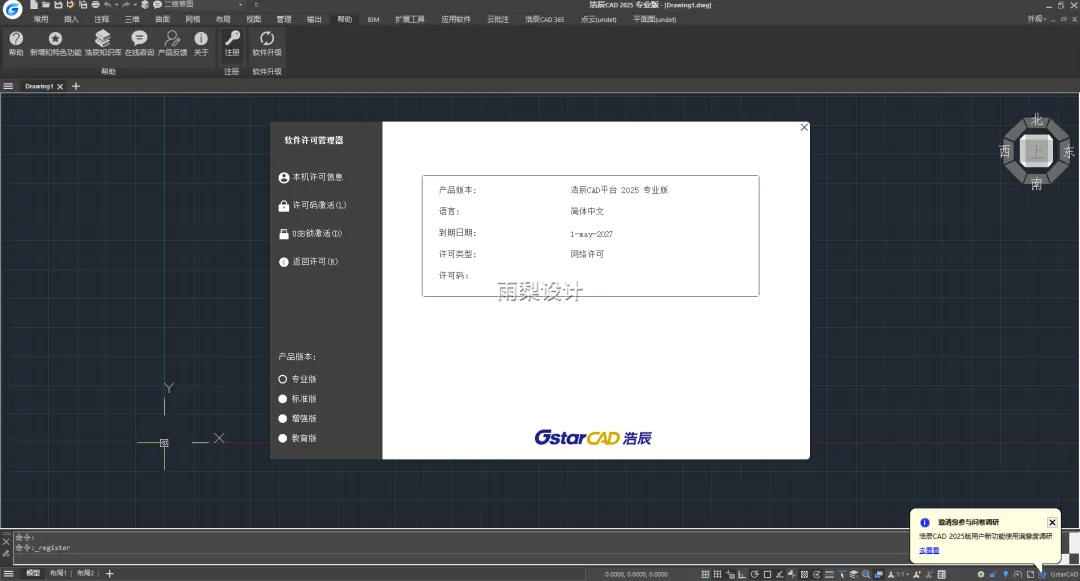Click the GstarCAD application logo button
Viewport: 1080px width, 581px height.
pos(12,8)
